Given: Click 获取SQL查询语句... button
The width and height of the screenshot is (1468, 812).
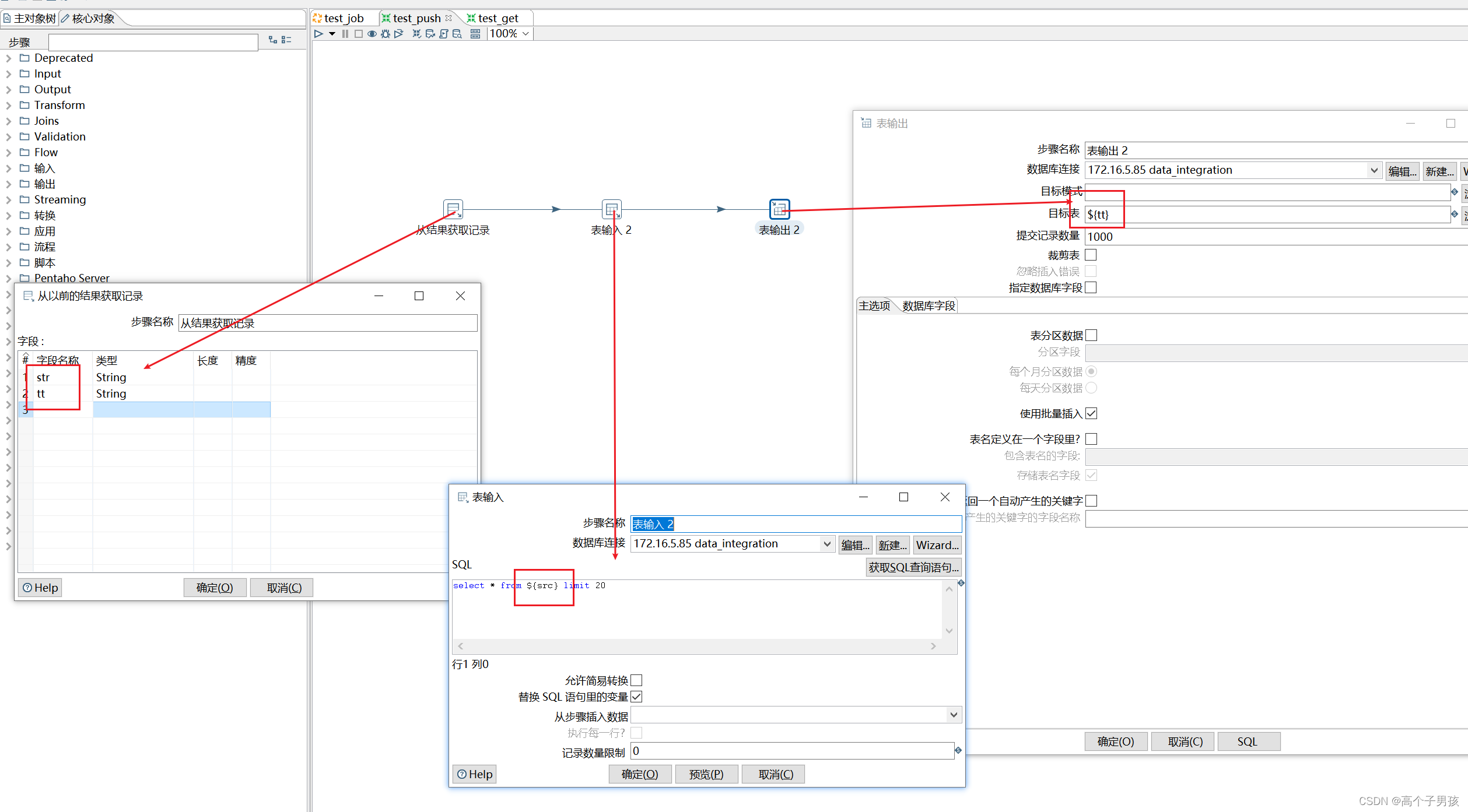Looking at the screenshot, I should [x=913, y=567].
